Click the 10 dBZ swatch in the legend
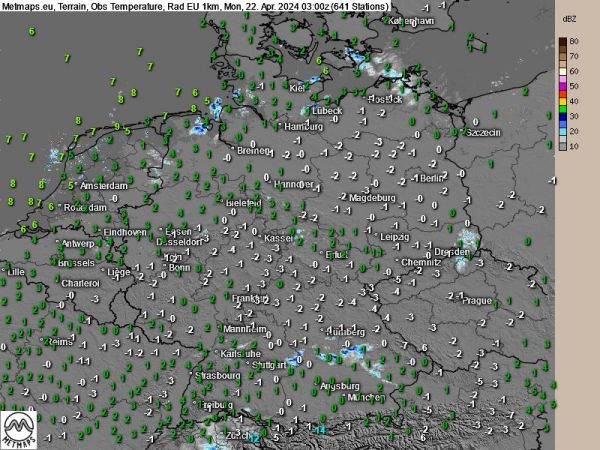 [564, 145]
